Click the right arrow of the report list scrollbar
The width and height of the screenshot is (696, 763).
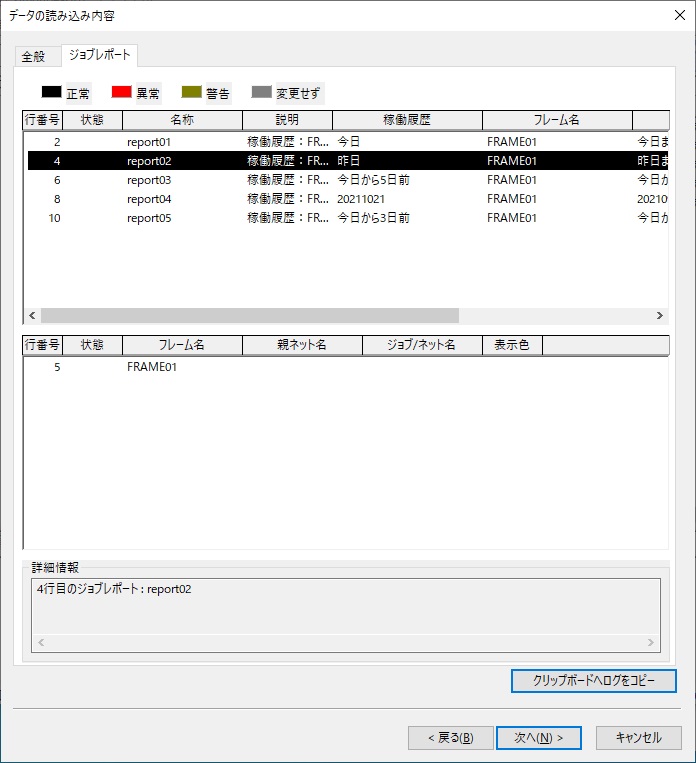pos(659,315)
